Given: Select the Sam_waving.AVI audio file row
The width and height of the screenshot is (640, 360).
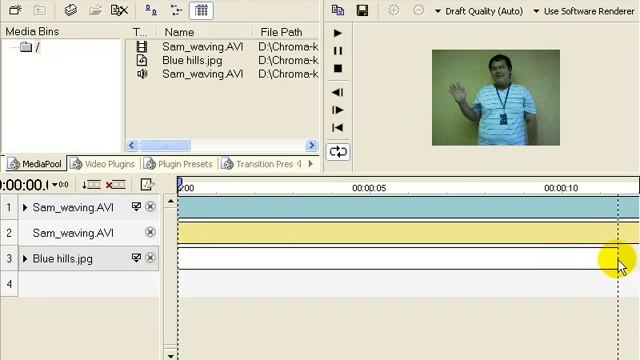Looking at the screenshot, I should coord(222,74).
